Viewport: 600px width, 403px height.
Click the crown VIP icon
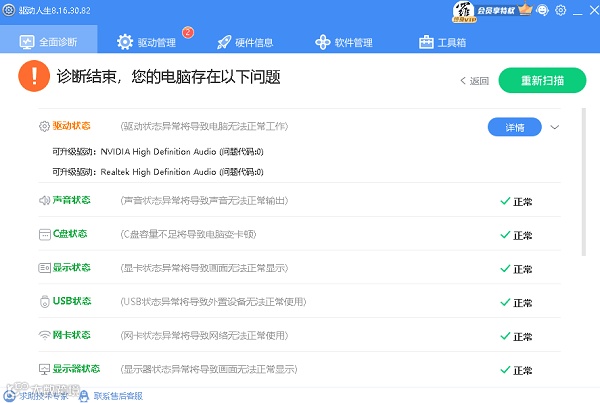click(525, 10)
